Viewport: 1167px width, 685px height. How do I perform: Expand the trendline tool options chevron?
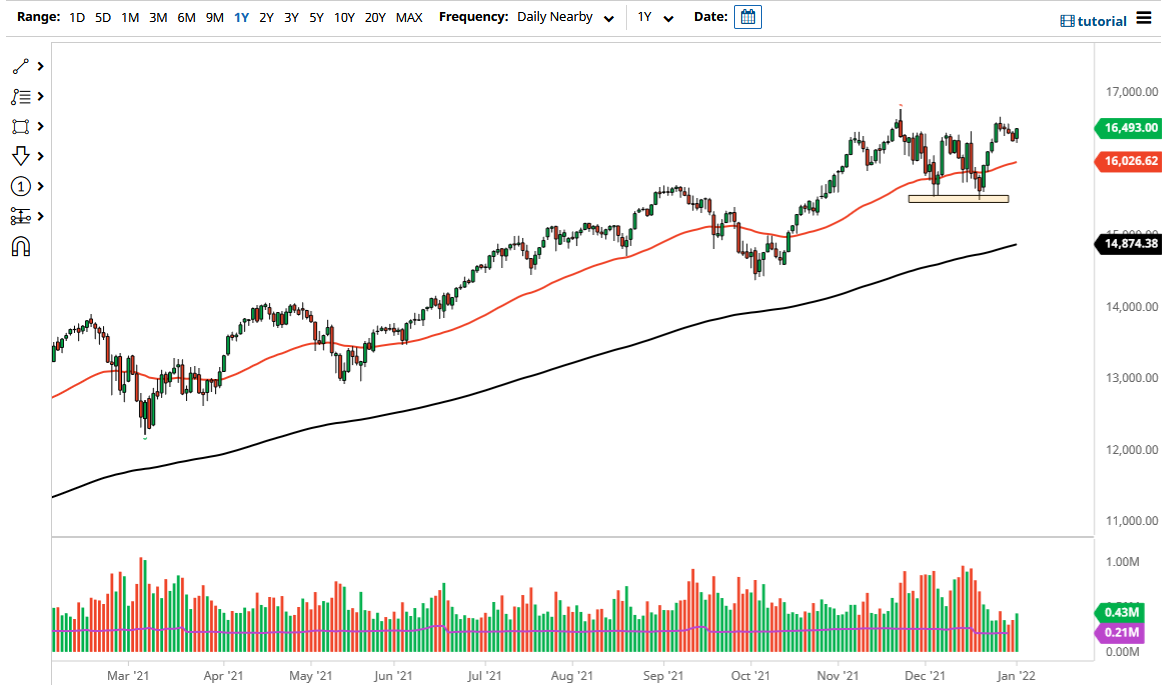(40, 65)
